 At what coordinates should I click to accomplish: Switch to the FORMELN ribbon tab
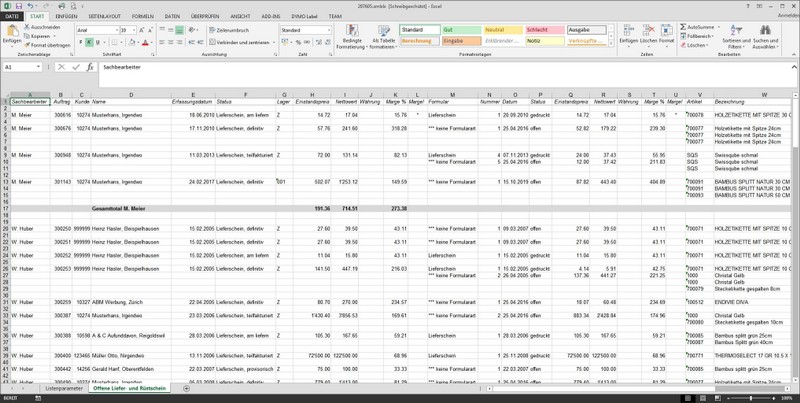pos(143,17)
